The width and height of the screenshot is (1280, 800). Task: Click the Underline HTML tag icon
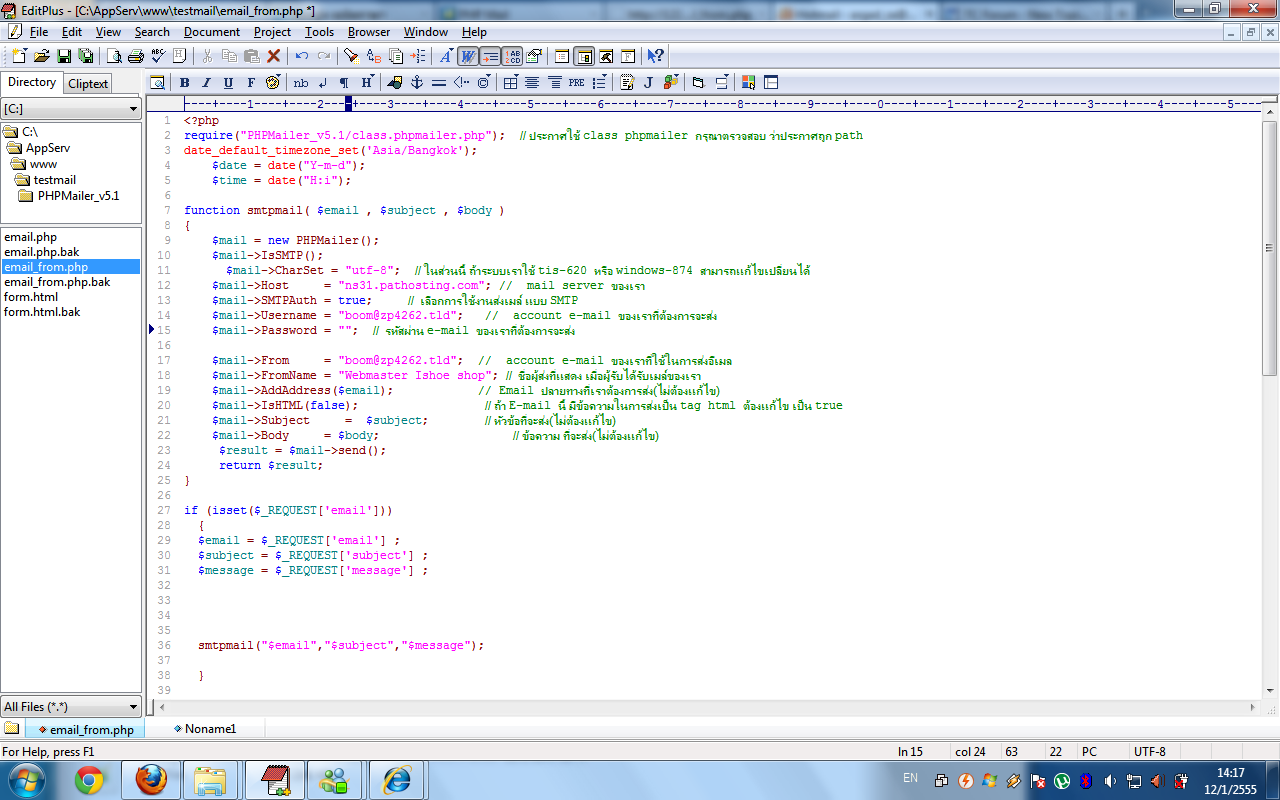(x=228, y=82)
